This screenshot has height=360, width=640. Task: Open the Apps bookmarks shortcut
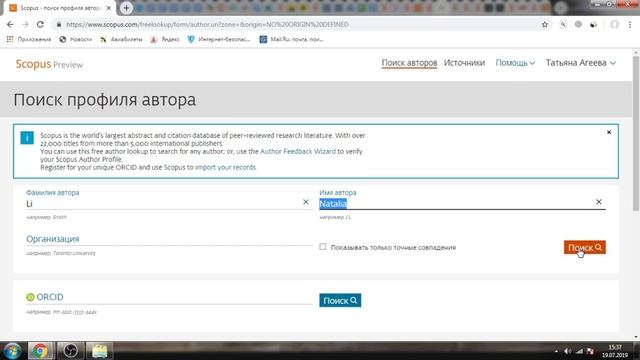29,39
